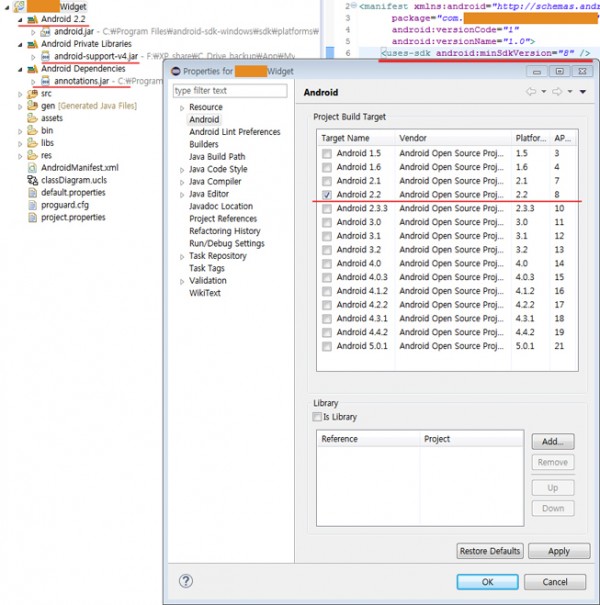Expand the Validation node
The height and width of the screenshot is (605, 600).
pyautogui.click(x=182, y=281)
